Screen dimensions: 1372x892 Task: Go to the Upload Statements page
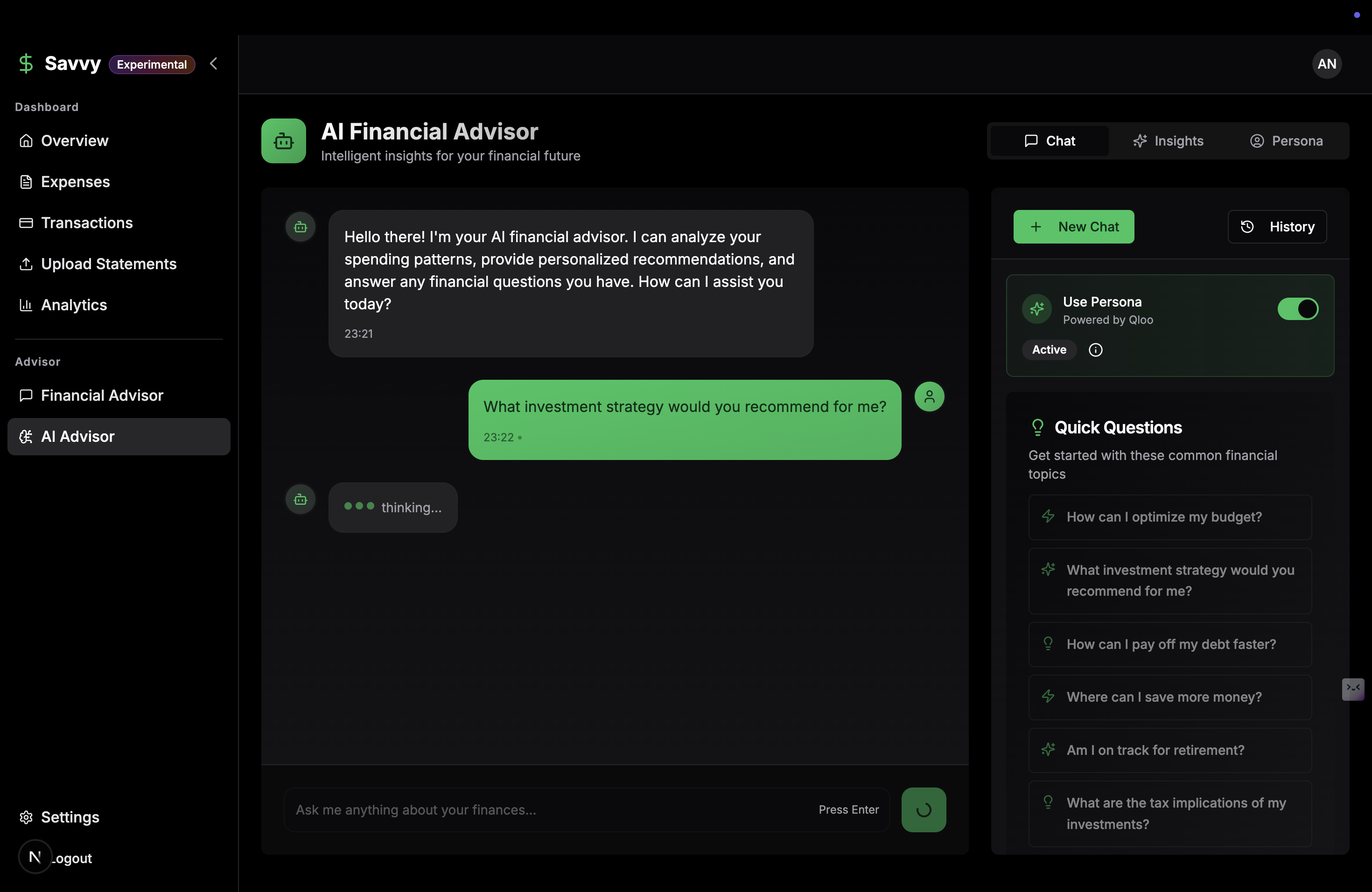108,264
